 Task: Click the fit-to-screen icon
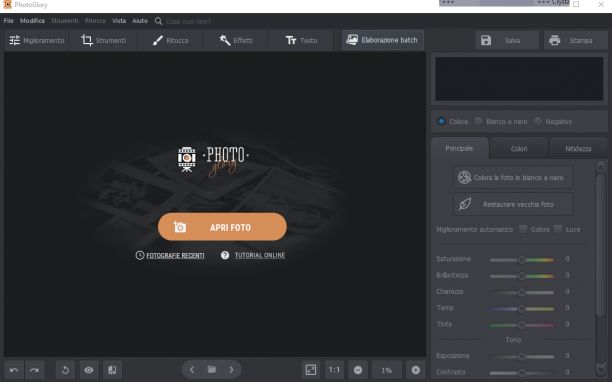click(x=311, y=370)
